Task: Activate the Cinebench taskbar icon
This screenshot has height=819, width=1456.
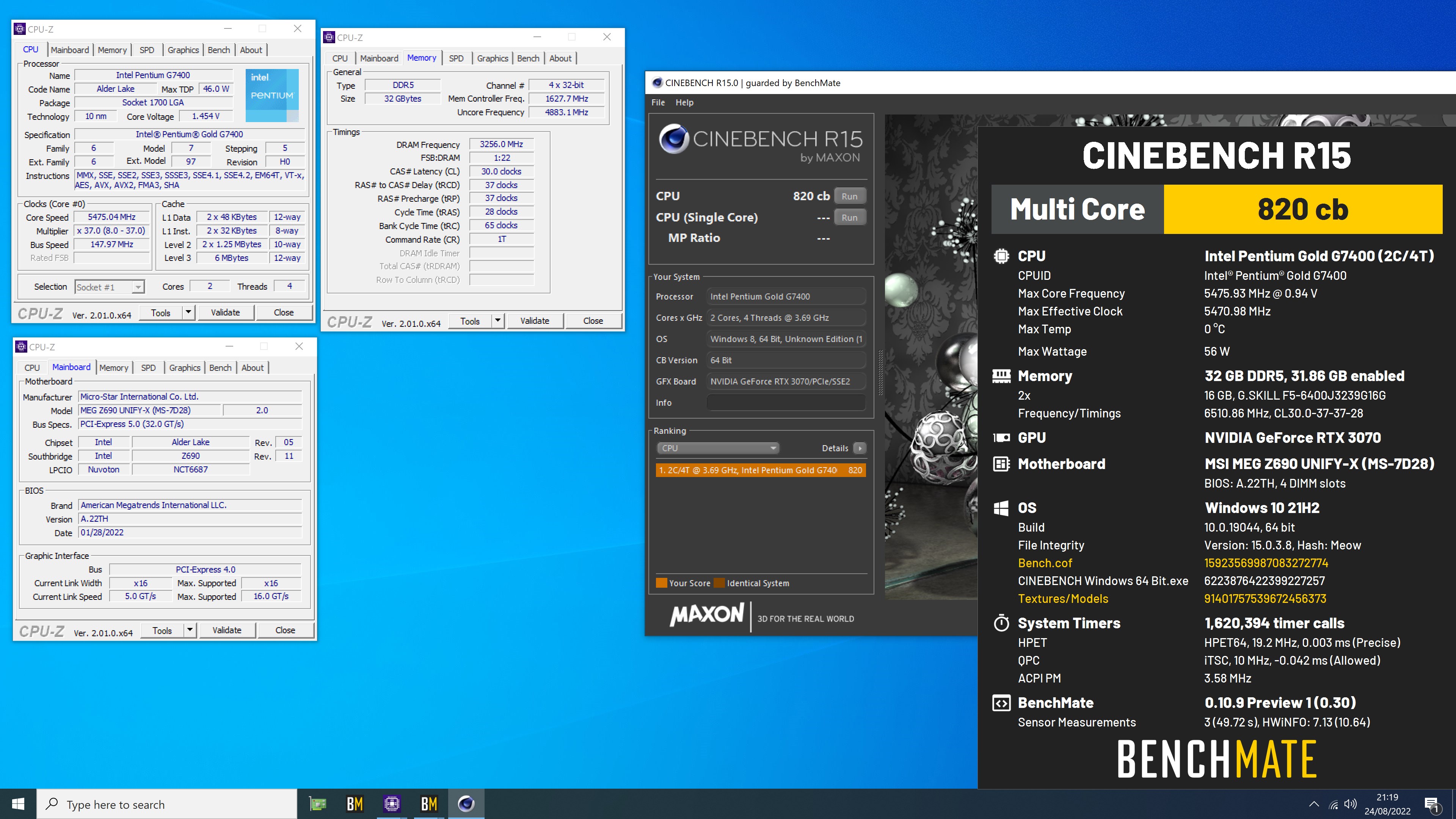Action: coord(466,804)
